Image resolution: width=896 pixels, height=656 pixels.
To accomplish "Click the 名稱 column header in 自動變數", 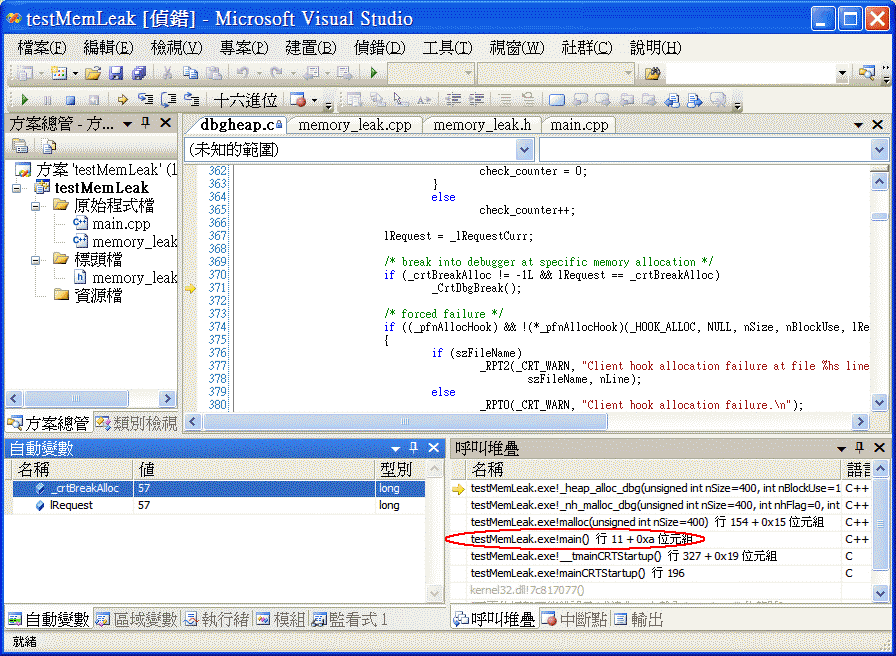I will click(72, 470).
